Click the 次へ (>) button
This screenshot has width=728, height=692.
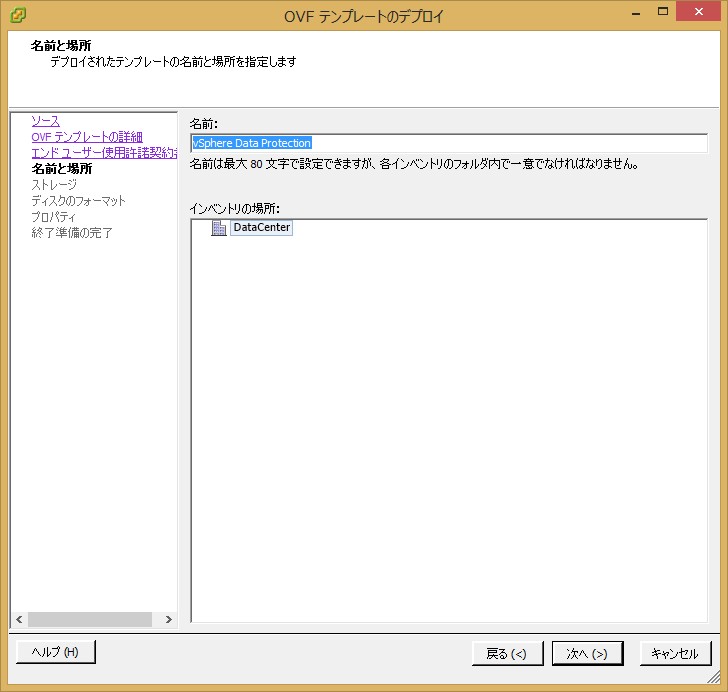click(x=587, y=654)
